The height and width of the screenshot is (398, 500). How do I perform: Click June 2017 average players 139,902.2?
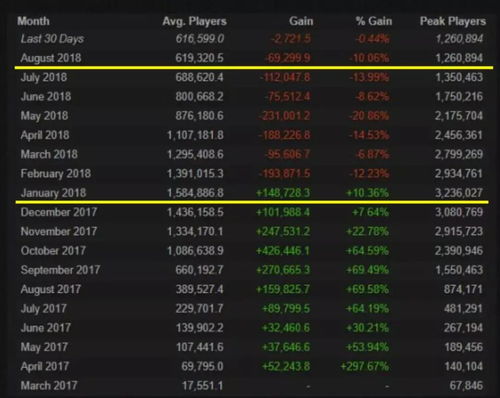tap(199, 328)
